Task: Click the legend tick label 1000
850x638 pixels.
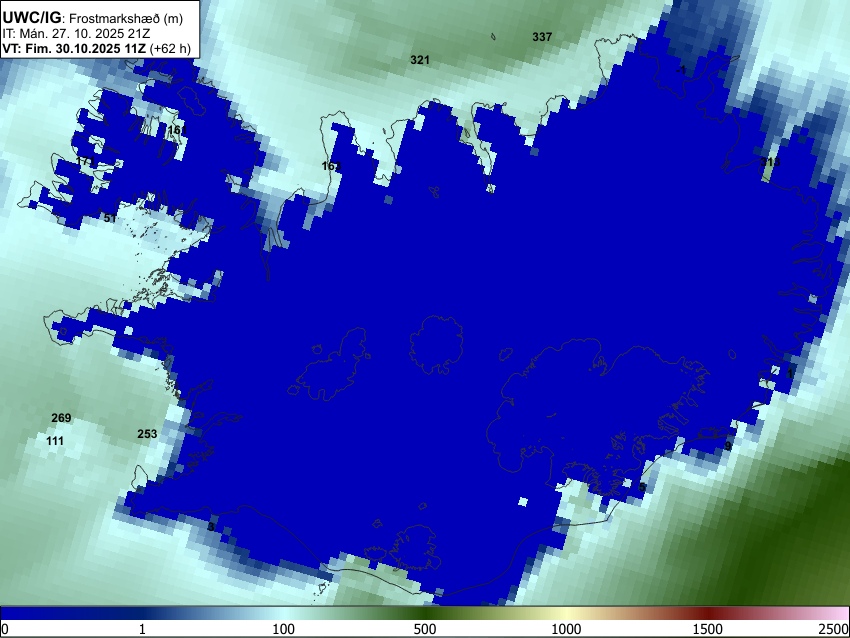Action: point(566,629)
